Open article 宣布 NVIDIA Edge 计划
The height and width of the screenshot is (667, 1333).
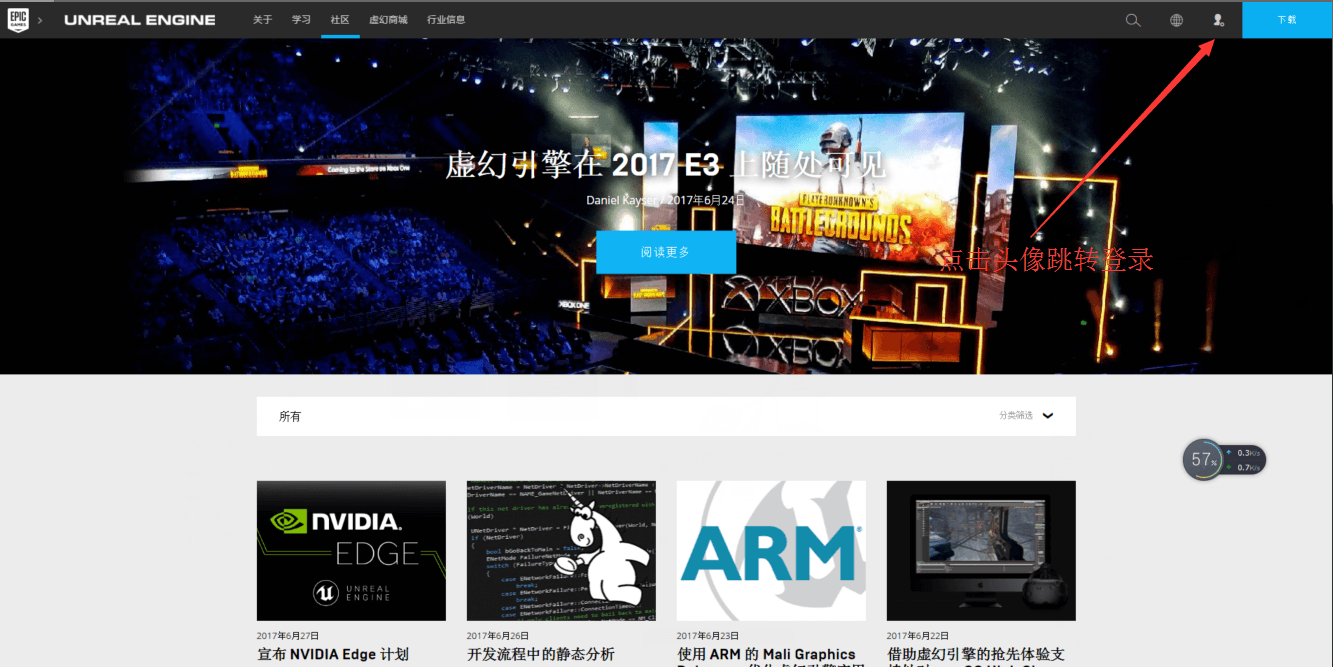coord(333,654)
